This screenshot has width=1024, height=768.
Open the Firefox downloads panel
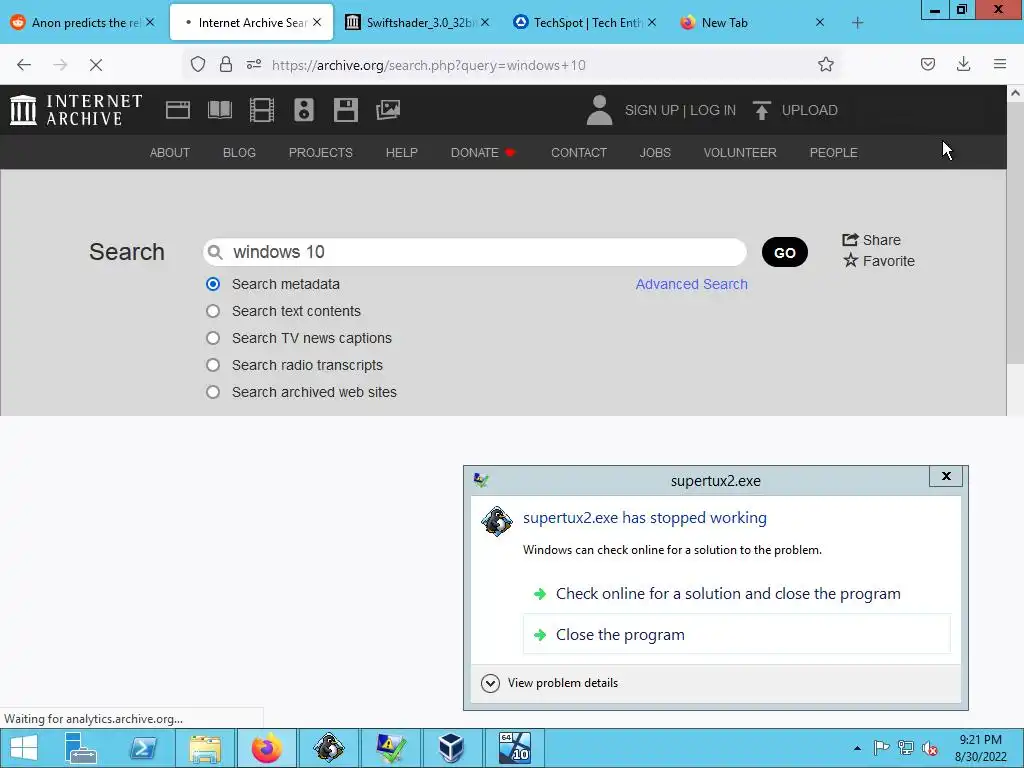[963, 65]
